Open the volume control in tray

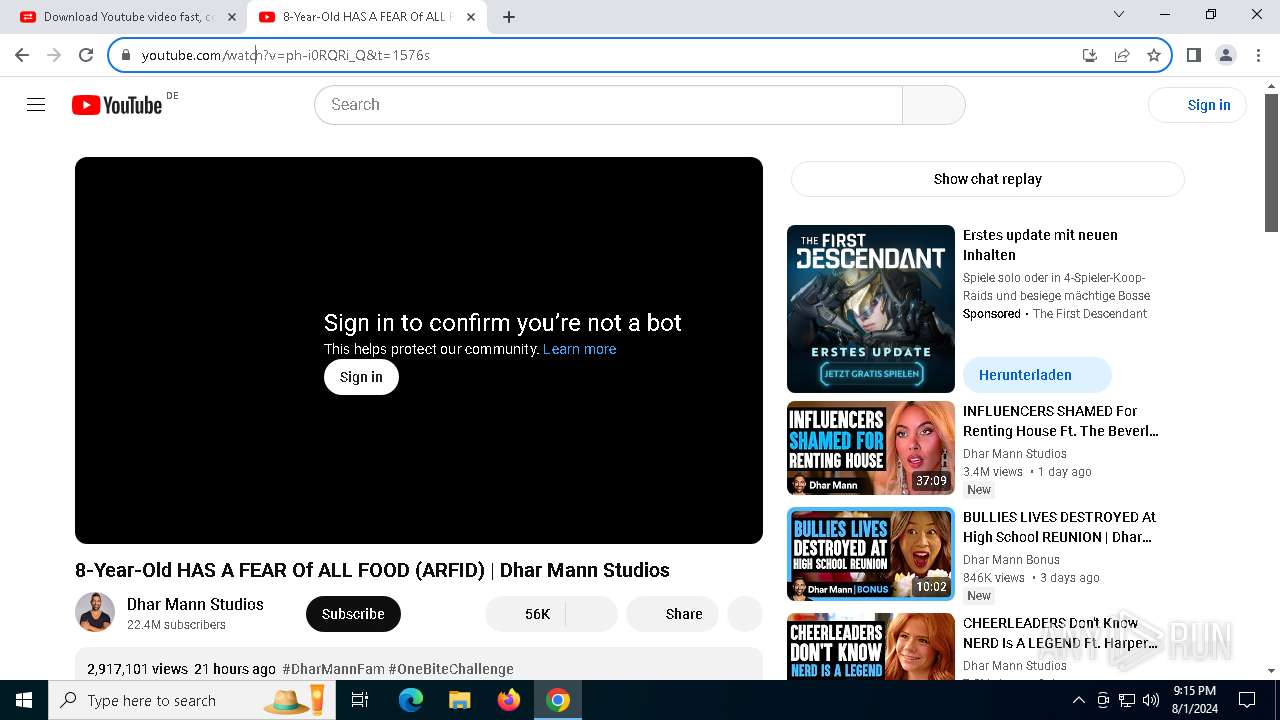(1151, 700)
